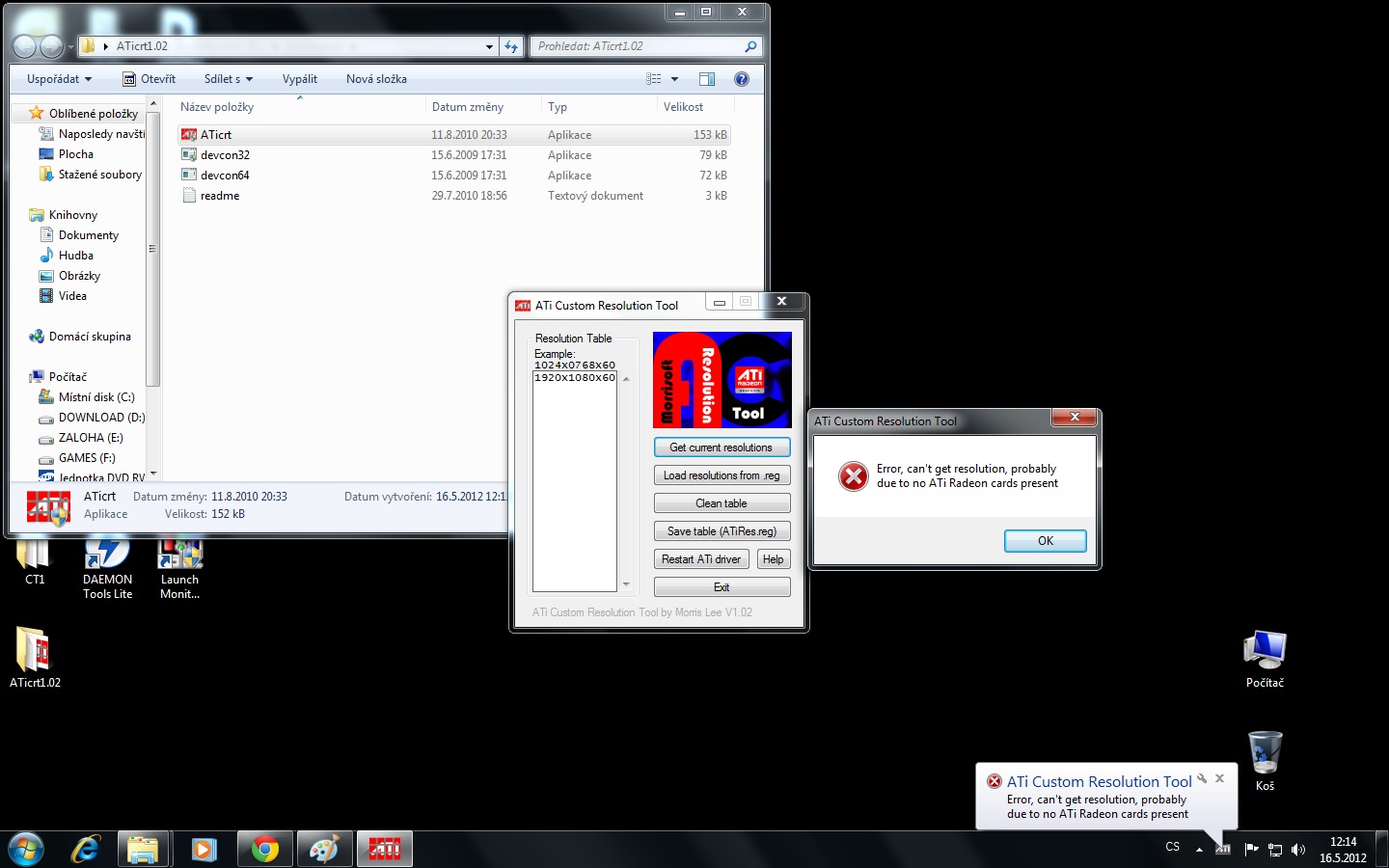The width and height of the screenshot is (1389, 868).
Task: Open the view options dropdown arrow
Action: tap(674, 79)
